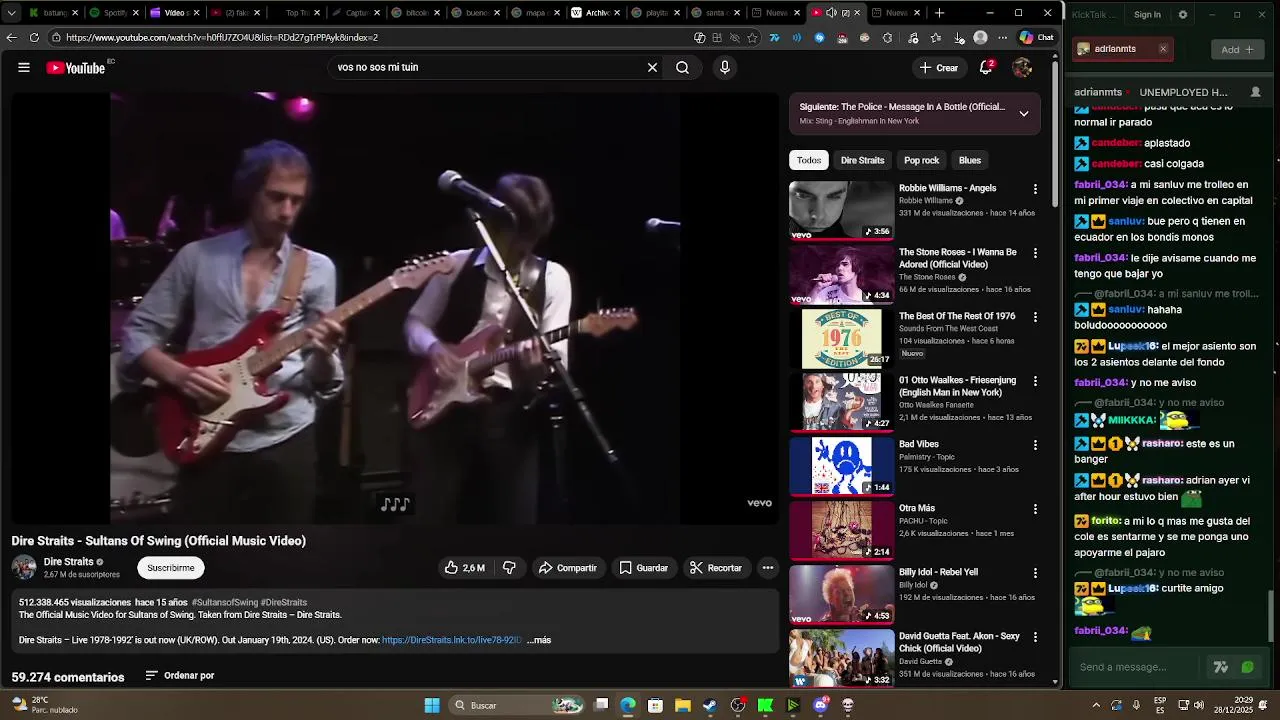
Task: Open the #SultansofSwing hashtag
Action: click(x=225, y=603)
